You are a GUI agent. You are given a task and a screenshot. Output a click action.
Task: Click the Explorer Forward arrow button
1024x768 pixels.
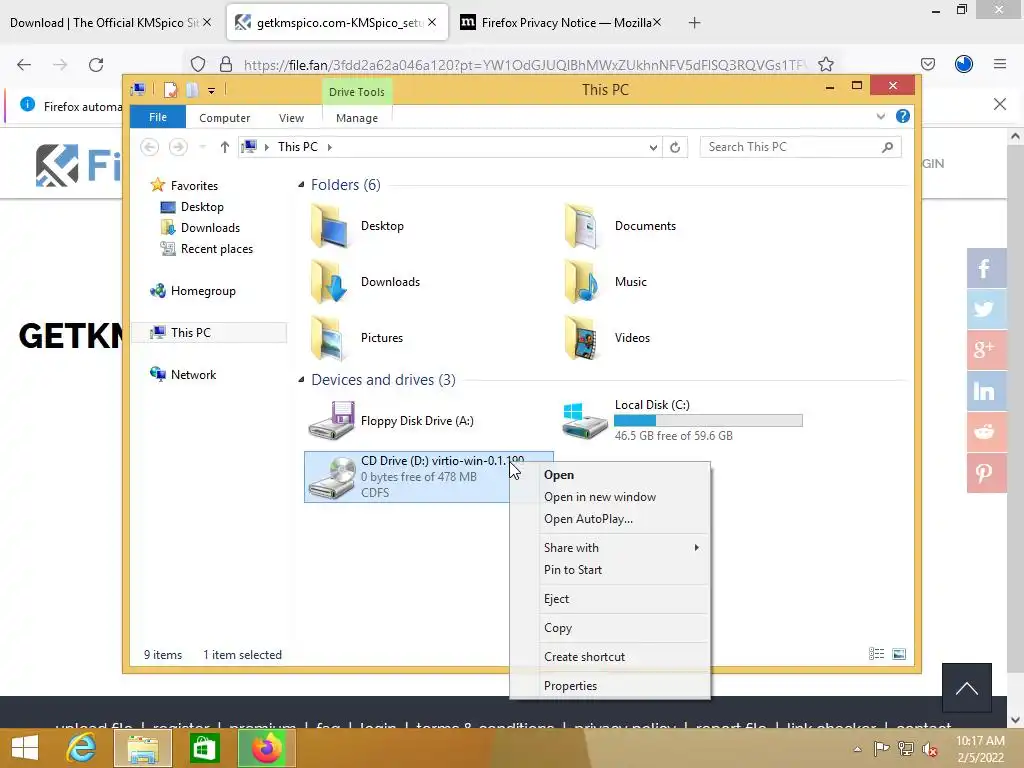pyautogui.click(x=178, y=147)
